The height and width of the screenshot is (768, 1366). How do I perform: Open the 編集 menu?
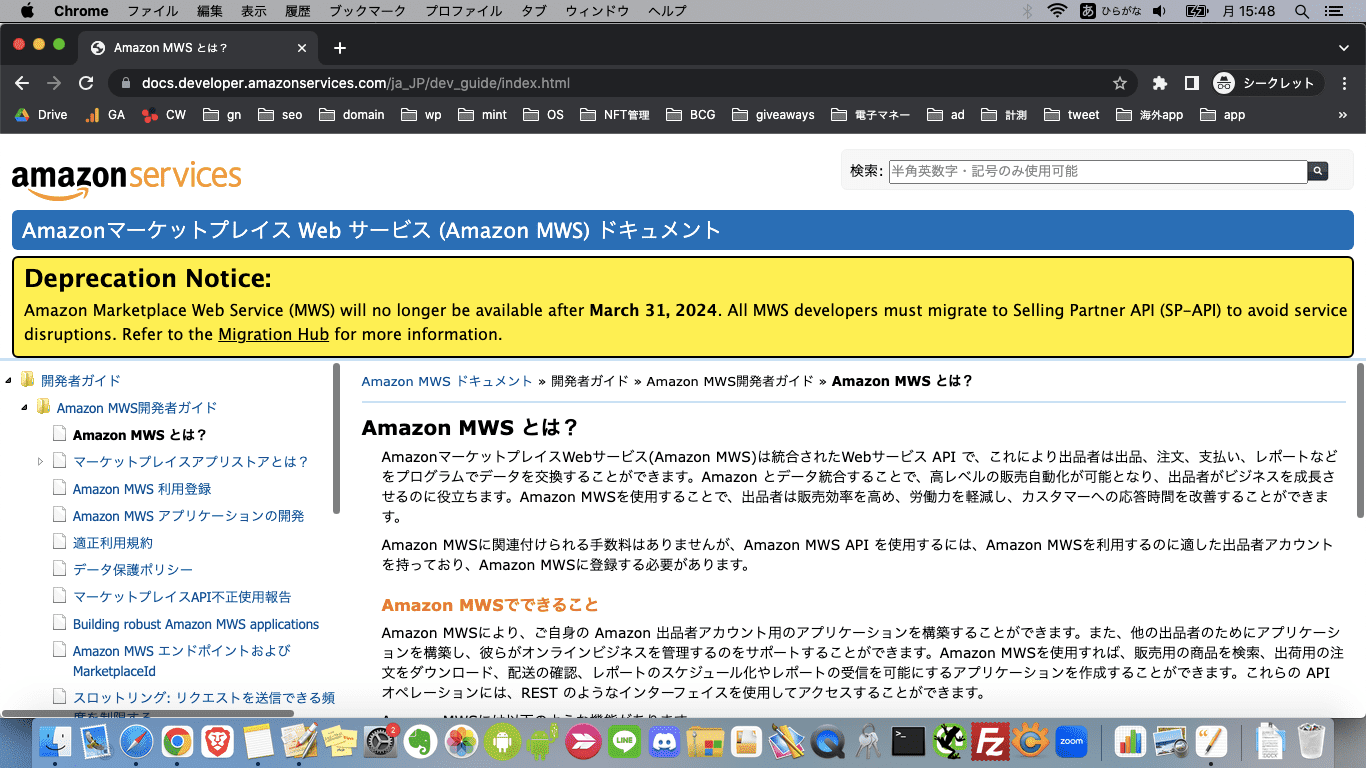click(x=210, y=11)
